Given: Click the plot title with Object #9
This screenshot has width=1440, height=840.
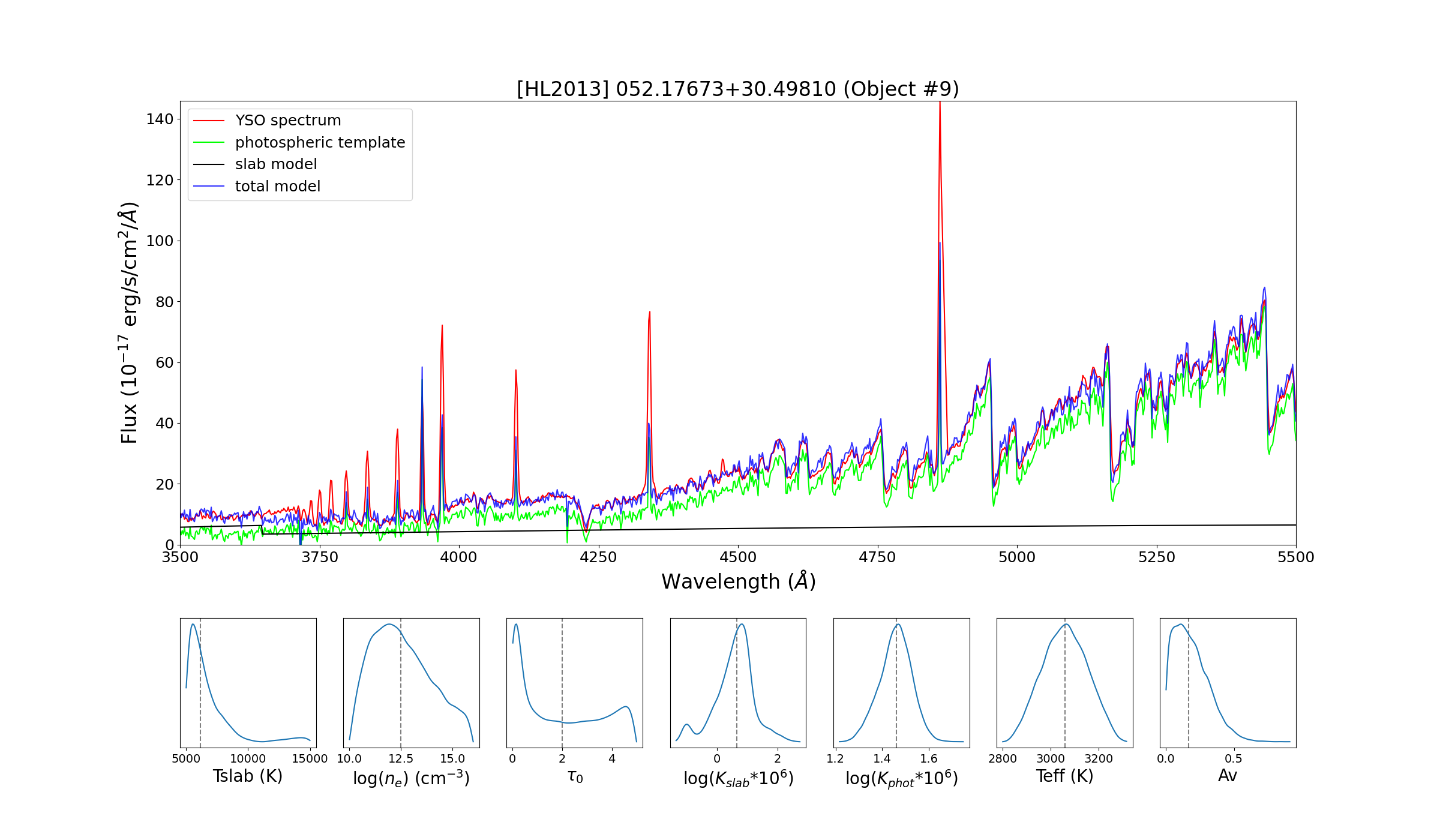Looking at the screenshot, I should point(737,89).
